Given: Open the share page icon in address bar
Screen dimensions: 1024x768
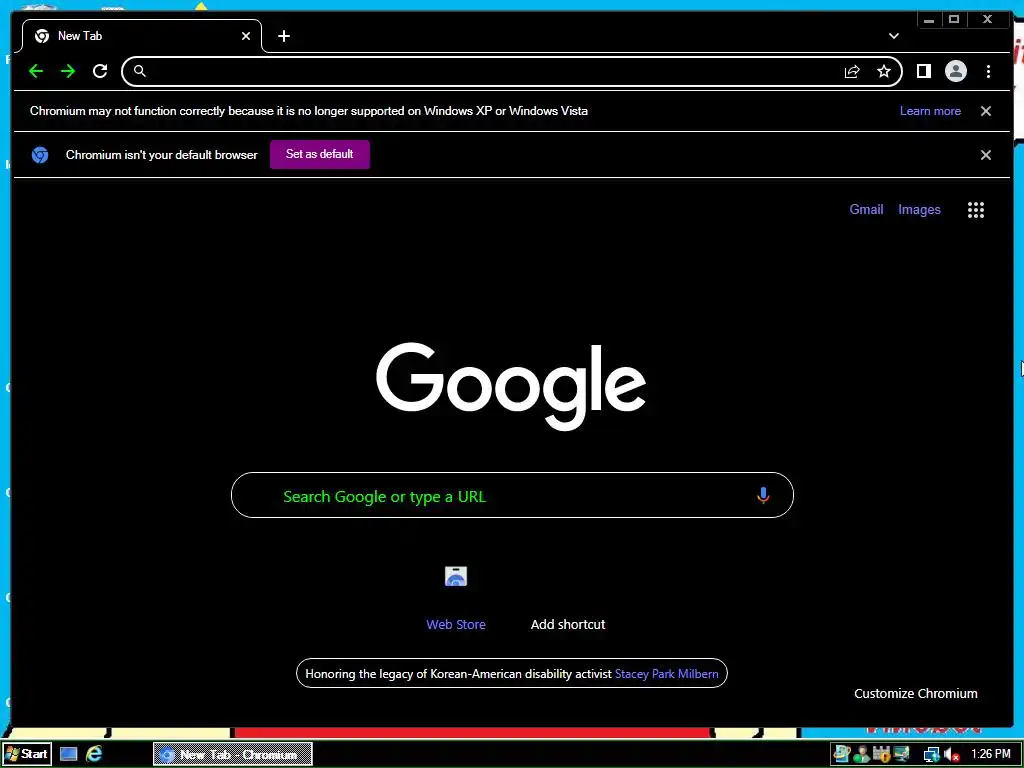Looking at the screenshot, I should pyautogui.click(x=852, y=71).
